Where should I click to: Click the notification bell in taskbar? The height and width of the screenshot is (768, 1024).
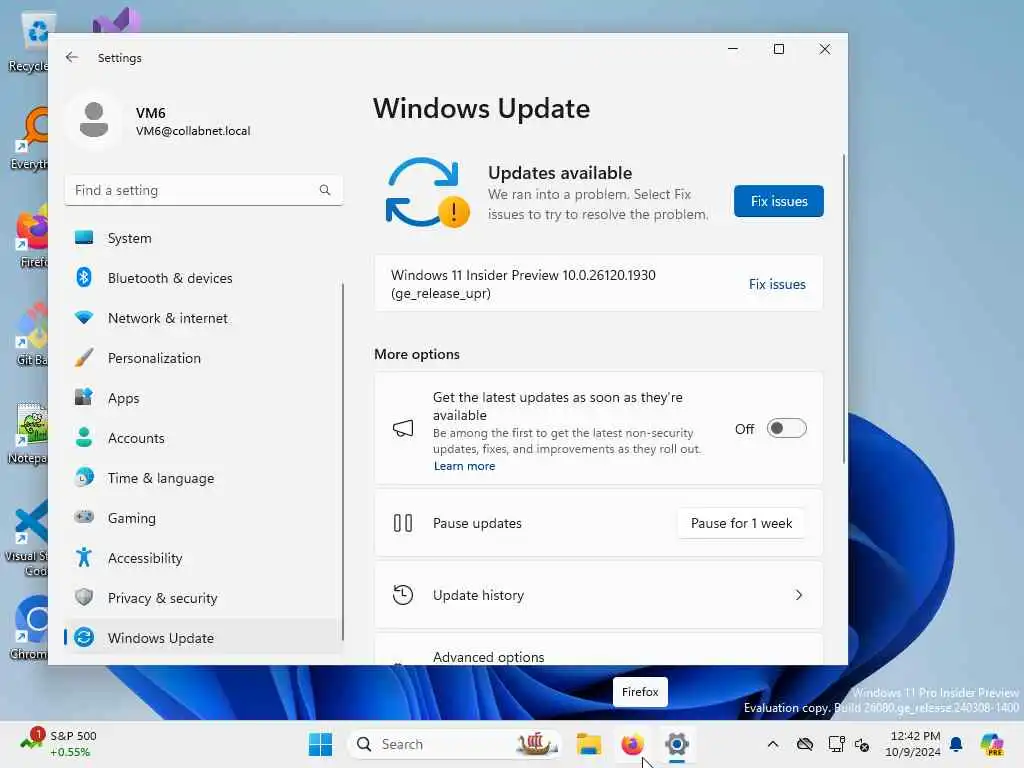pyautogui.click(x=956, y=744)
